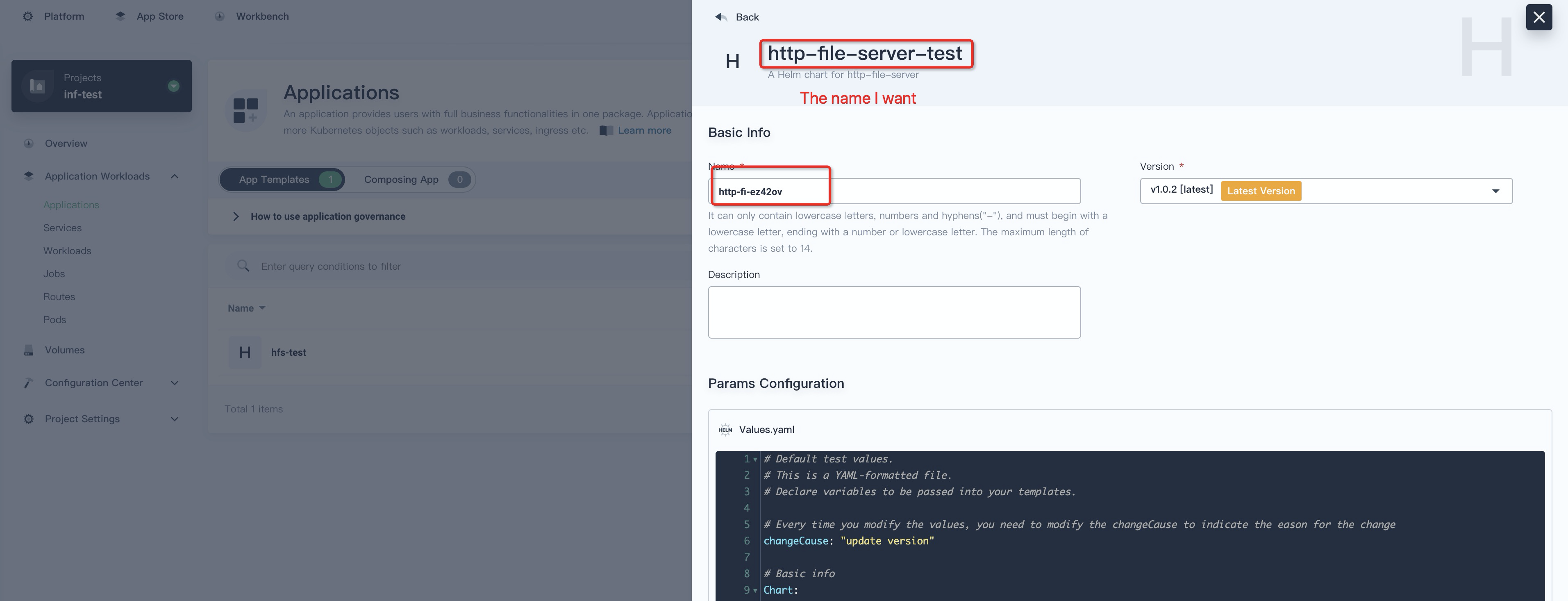This screenshot has width=1568, height=601.
Task: Click the hfs-test app H icon
Action: [245, 353]
